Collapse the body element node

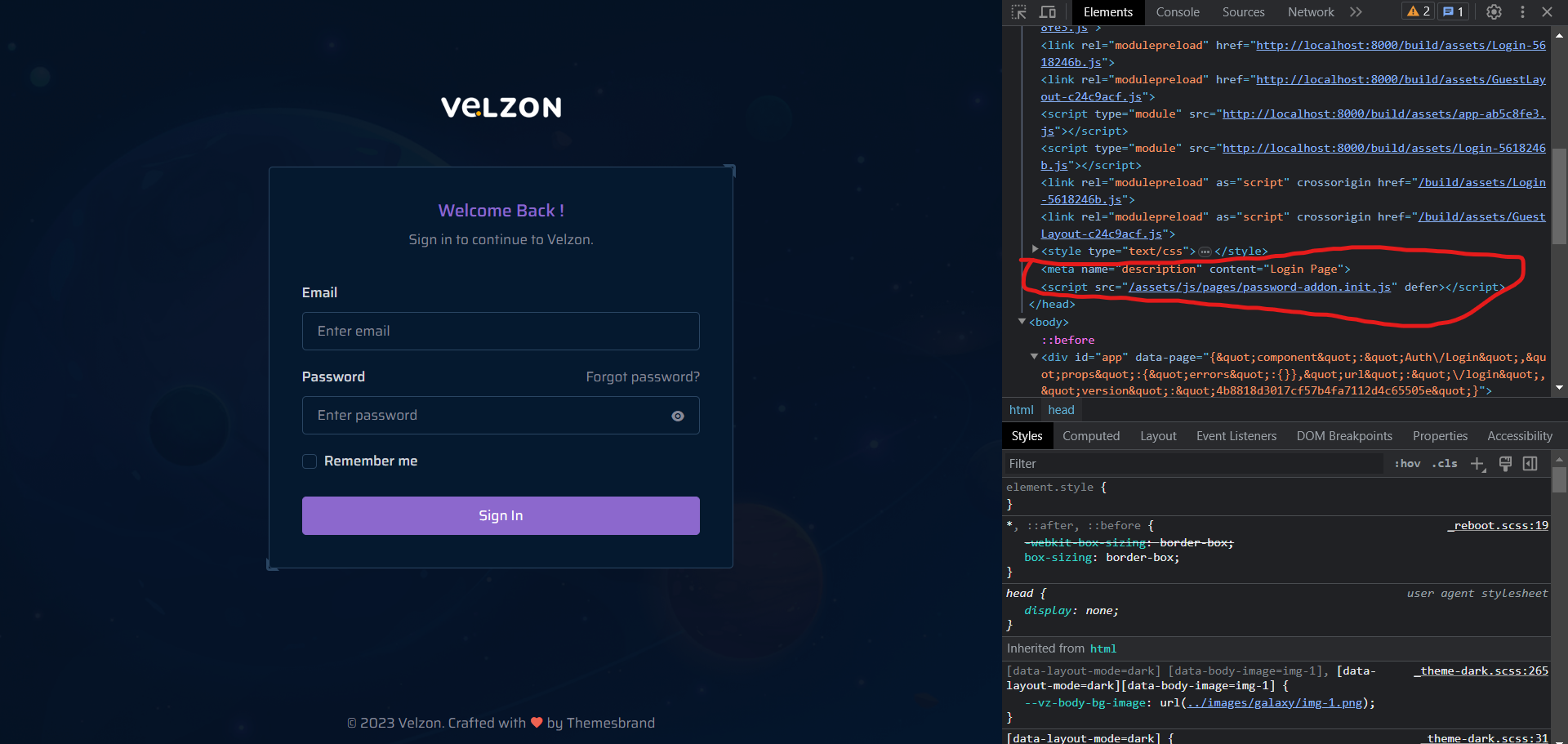[1022, 322]
